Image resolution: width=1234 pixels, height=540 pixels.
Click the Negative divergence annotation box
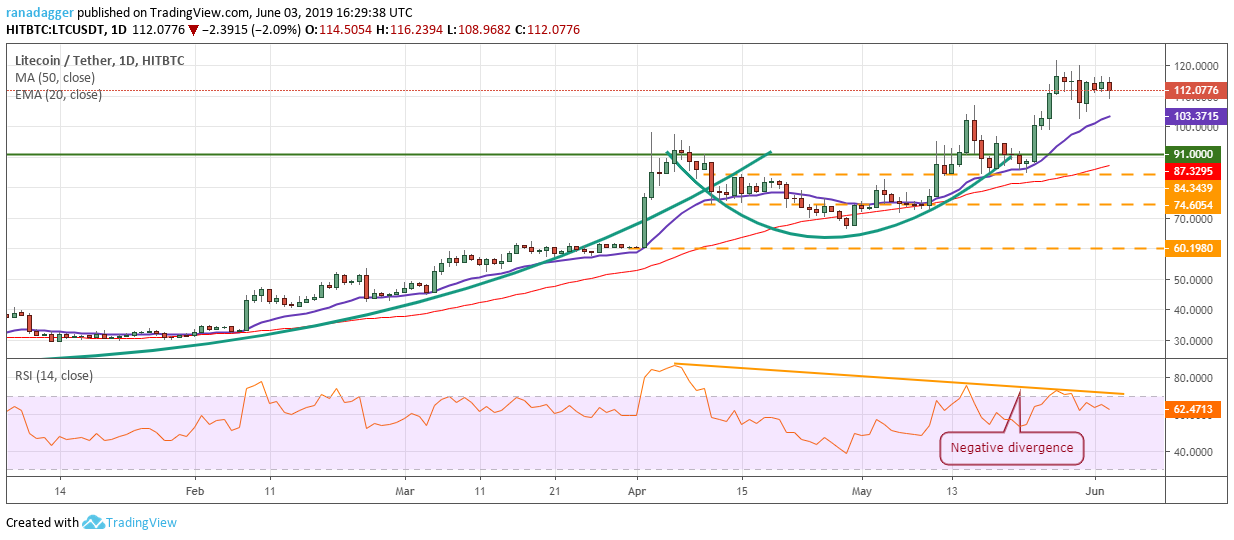click(1012, 448)
